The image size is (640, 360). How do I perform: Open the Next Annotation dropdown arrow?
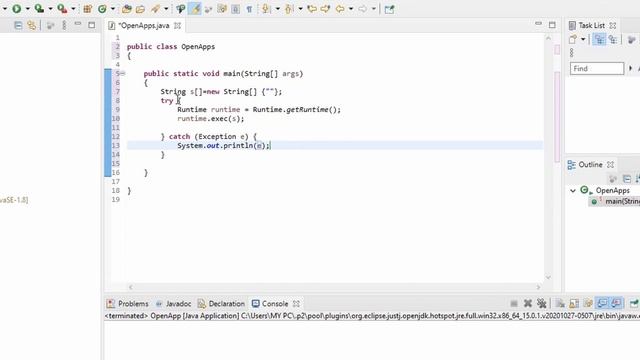[x=278, y=9]
